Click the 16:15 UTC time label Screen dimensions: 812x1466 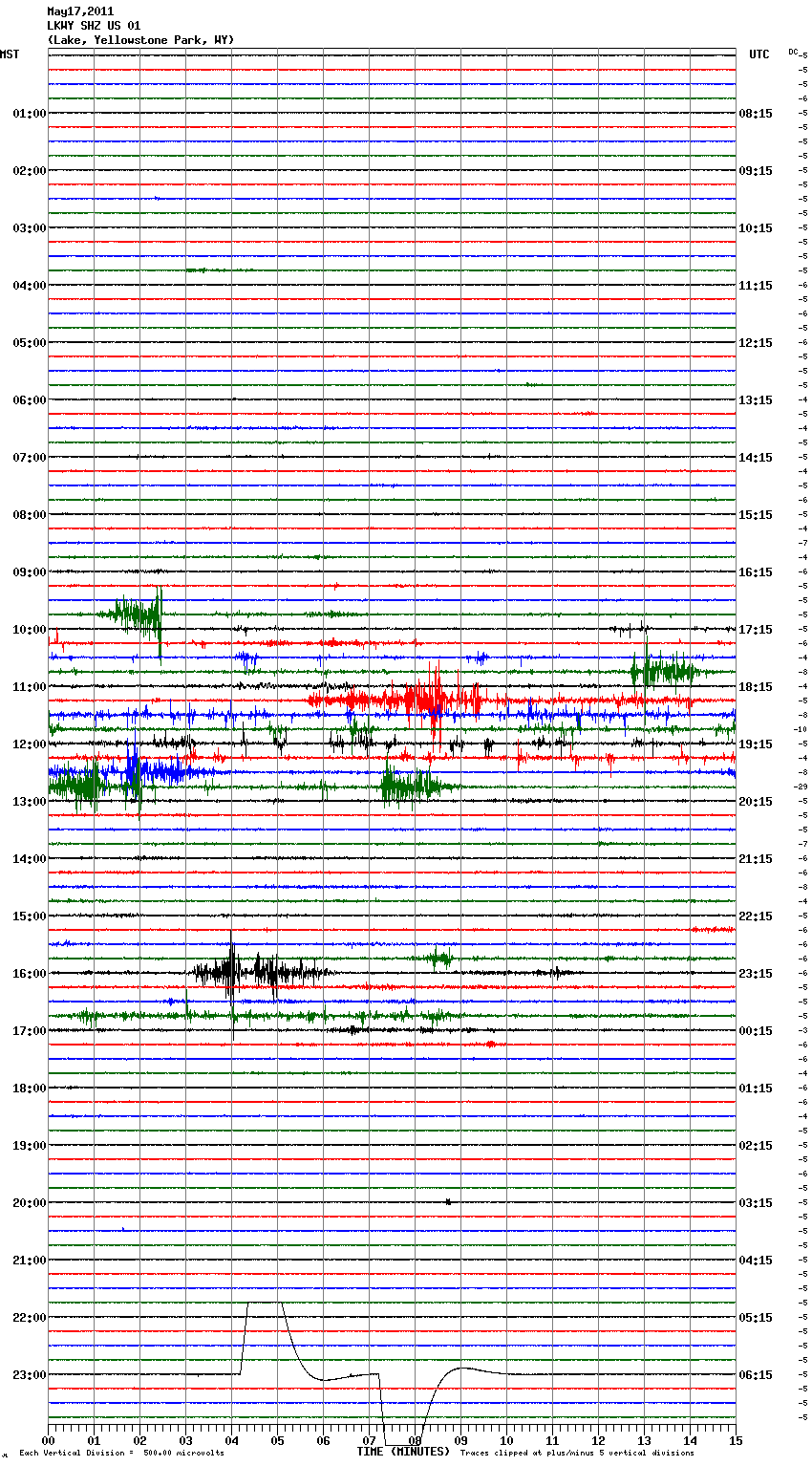pos(756,572)
